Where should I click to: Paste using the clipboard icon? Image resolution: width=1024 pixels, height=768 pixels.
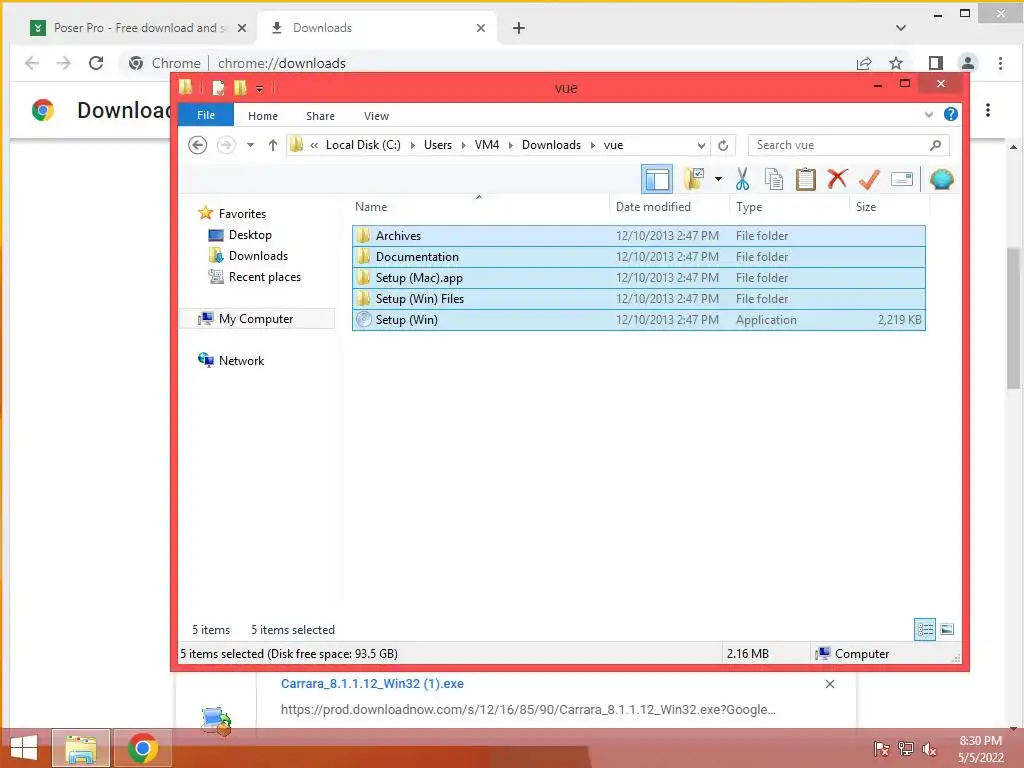pos(806,179)
